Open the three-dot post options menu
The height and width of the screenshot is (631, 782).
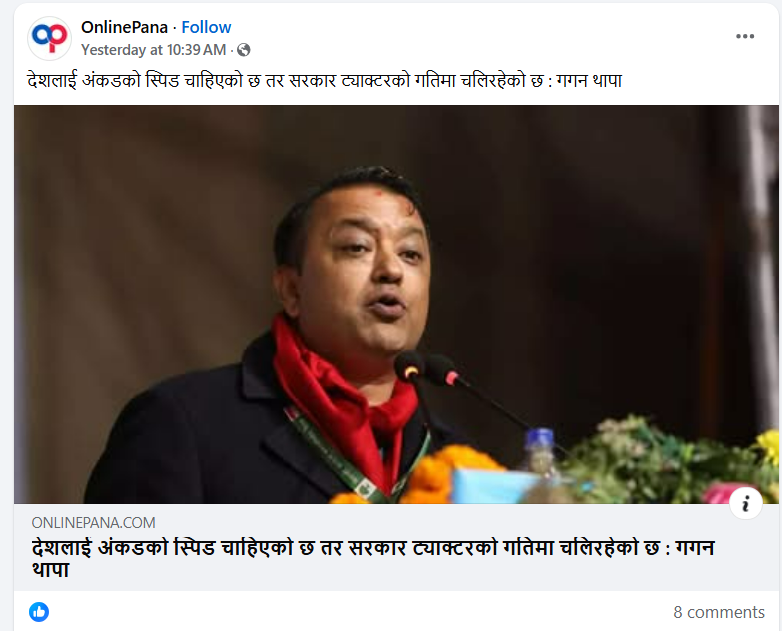745,36
